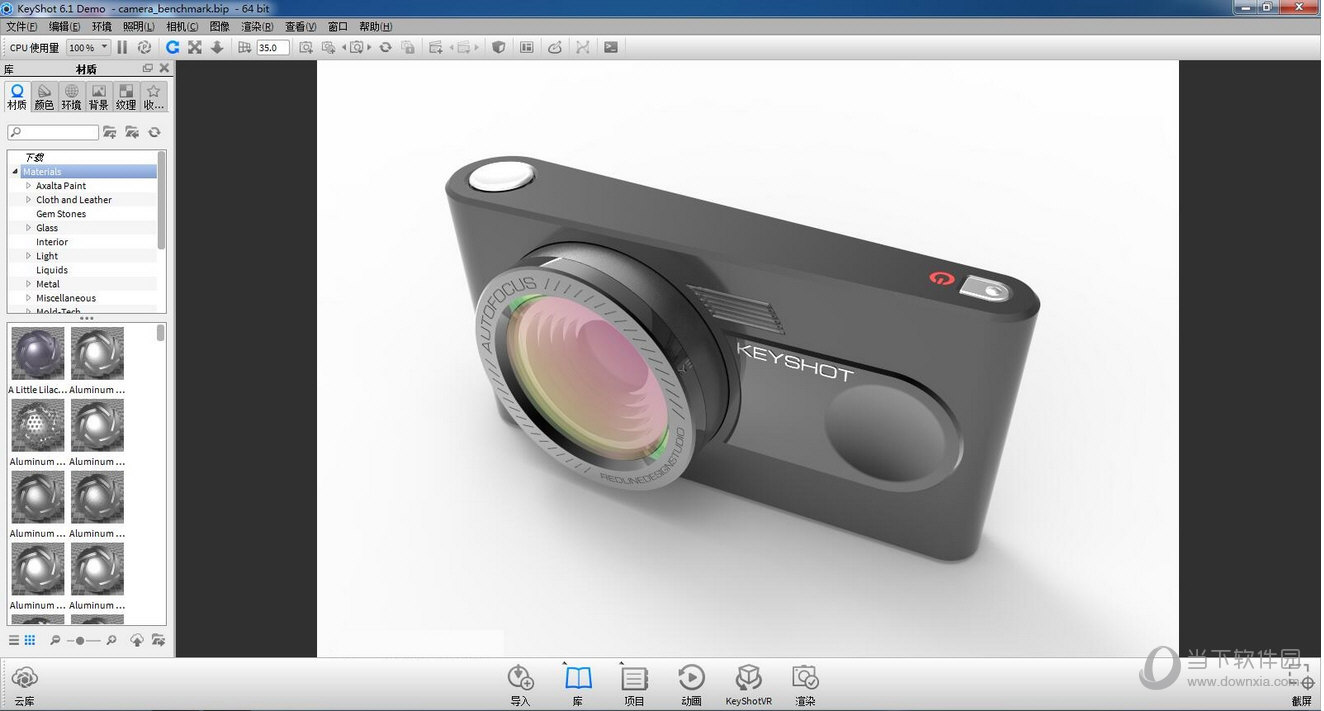Switch to the 环境 (Environments) library tab

[x=70, y=94]
